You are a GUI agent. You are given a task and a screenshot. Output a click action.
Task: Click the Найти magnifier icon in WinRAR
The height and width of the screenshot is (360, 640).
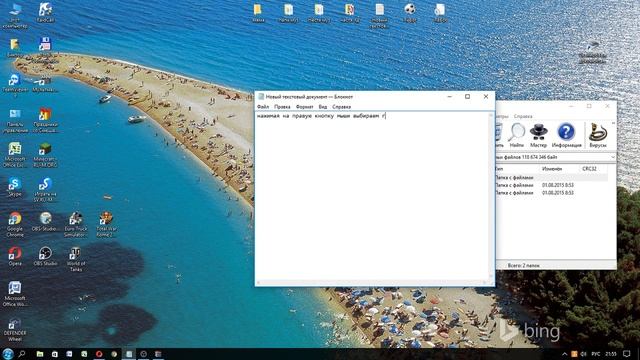pyautogui.click(x=516, y=136)
